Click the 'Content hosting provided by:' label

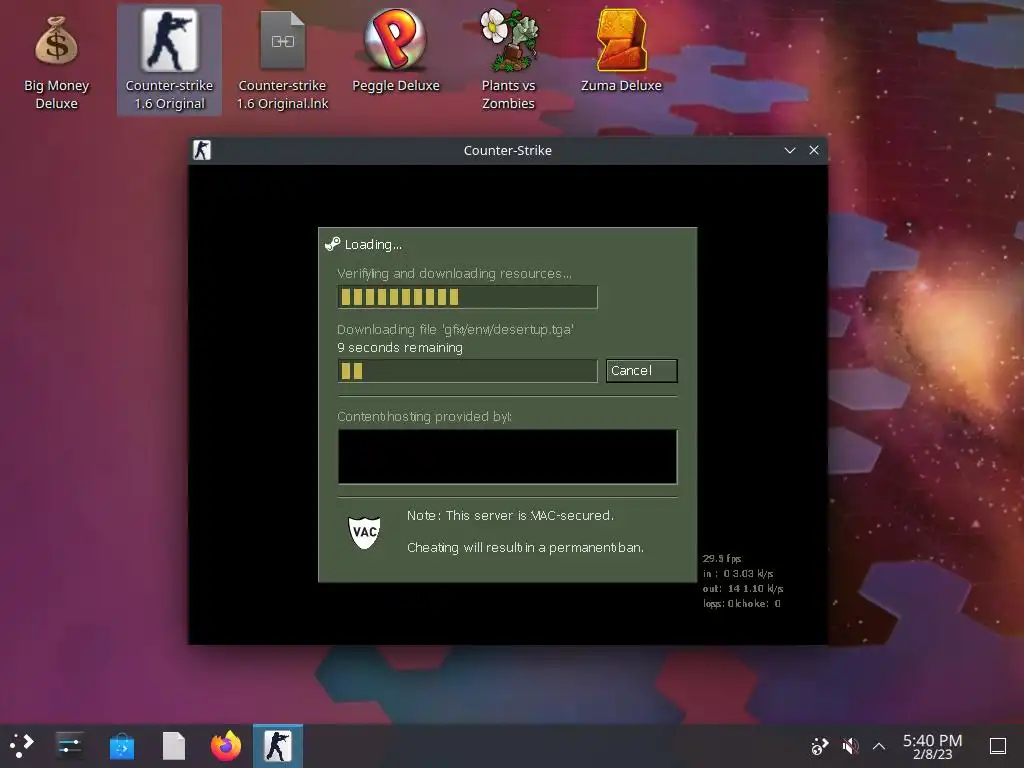tap(424, 417)
